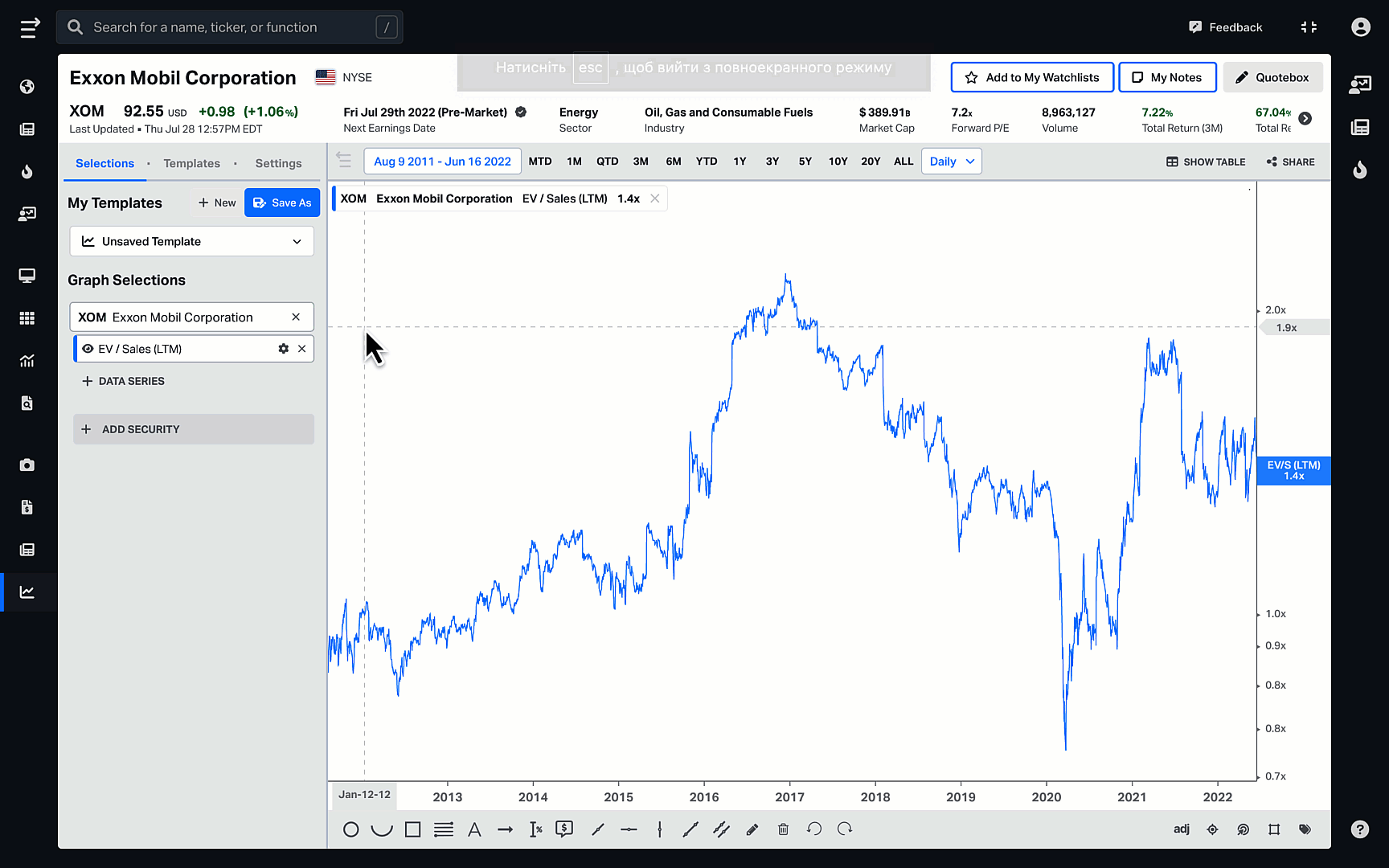Open the Unsaved Template dropdown
The width and height of the screenshot is (1389, 868).
(x=192, y=241)
